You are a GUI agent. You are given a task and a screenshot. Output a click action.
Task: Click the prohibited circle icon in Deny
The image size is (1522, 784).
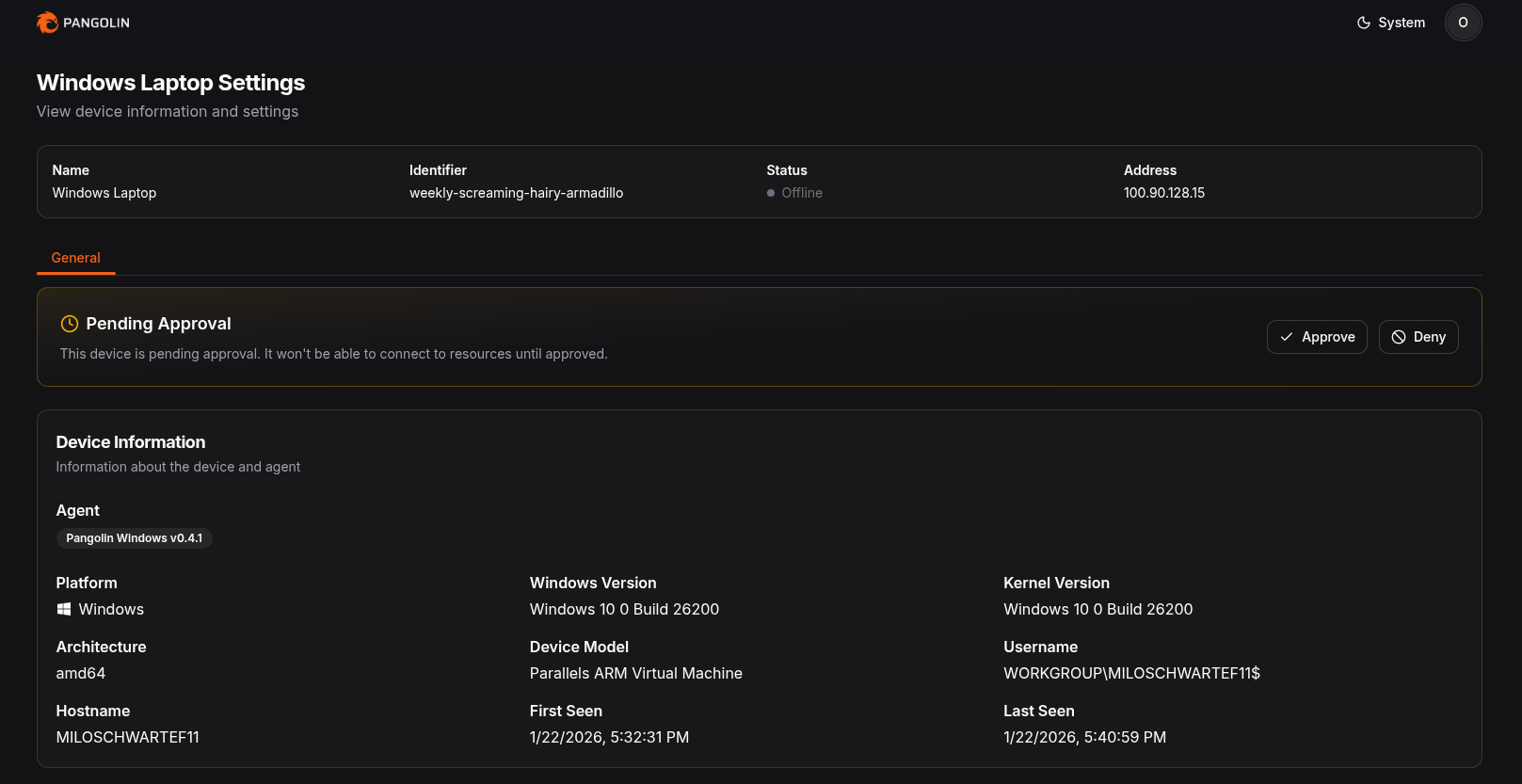point(1399,337)
